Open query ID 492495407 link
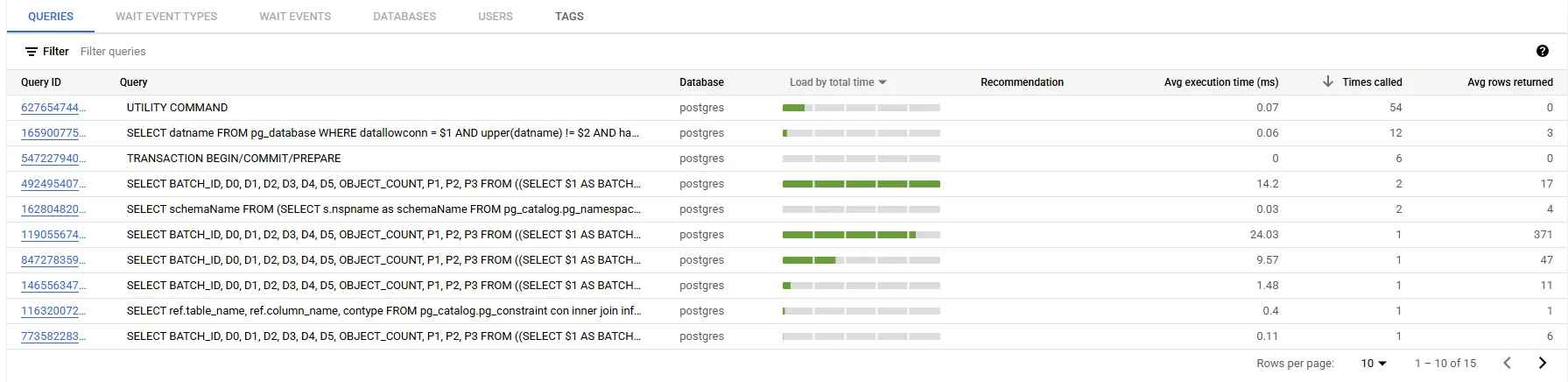1568x382 pixels. click(x=53, y=184)
